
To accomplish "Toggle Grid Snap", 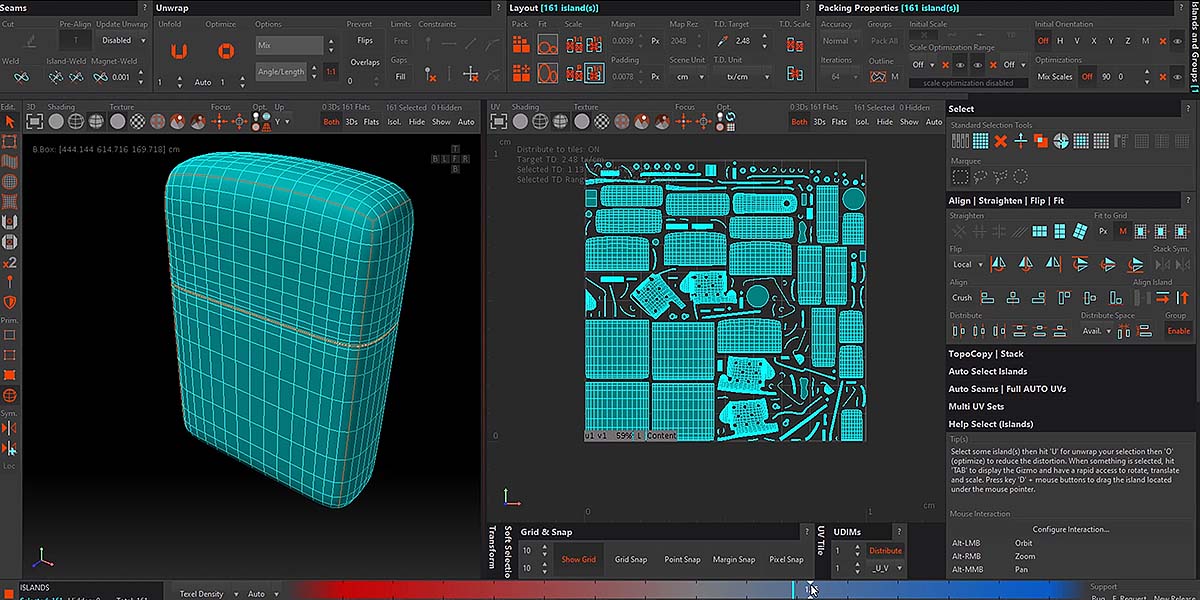I will [631, 560].
